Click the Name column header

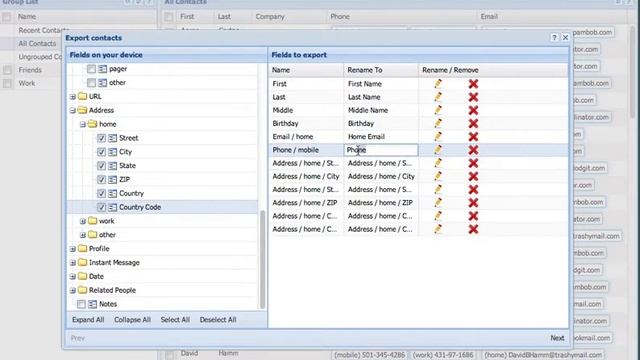coord(306,70)
